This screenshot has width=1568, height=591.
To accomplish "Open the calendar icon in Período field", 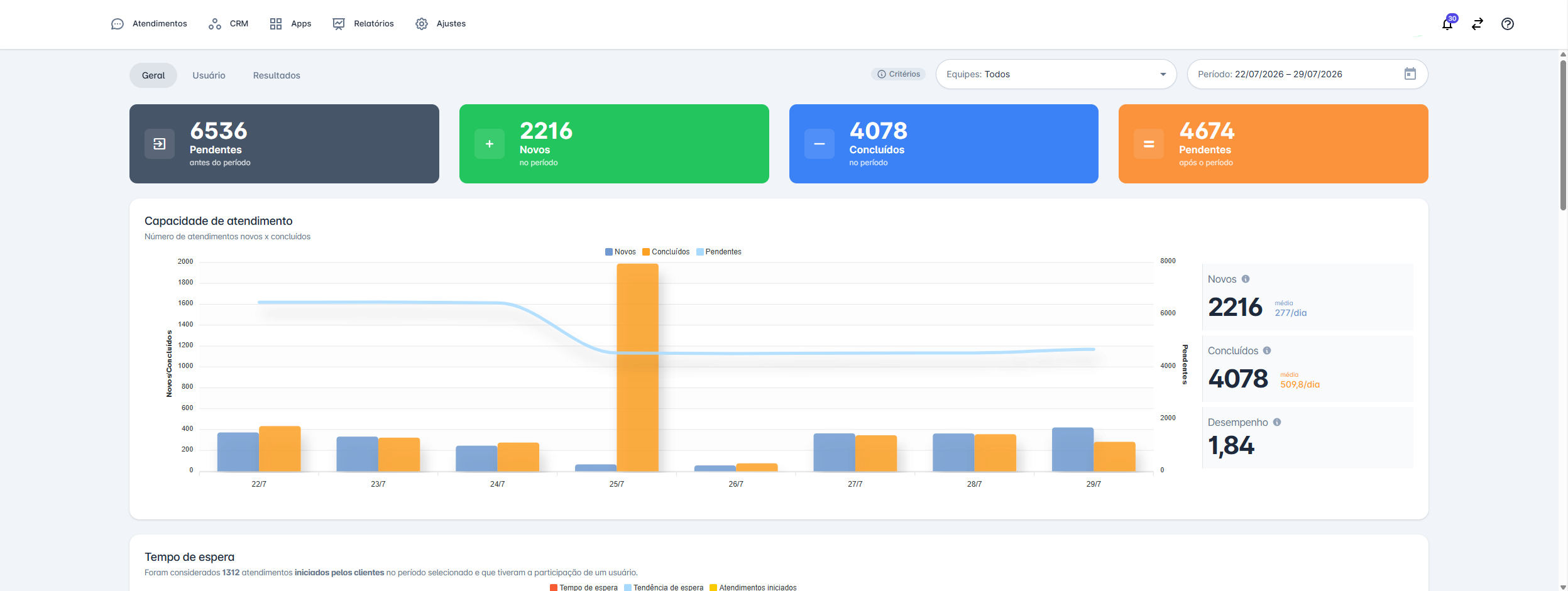I will pos(1410,74).
